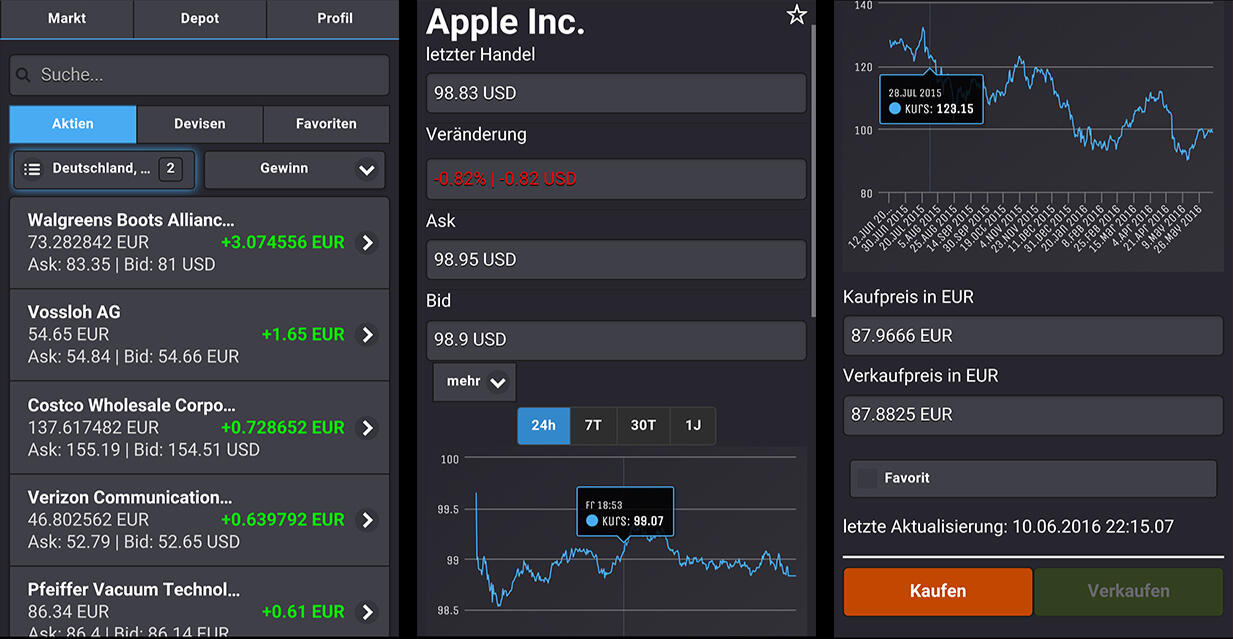The height and width of the screenshot is (639, 1233).
Task: Click the Pfeiffer Vacuum Technology row arrow
Action: (x=368, y=612)
